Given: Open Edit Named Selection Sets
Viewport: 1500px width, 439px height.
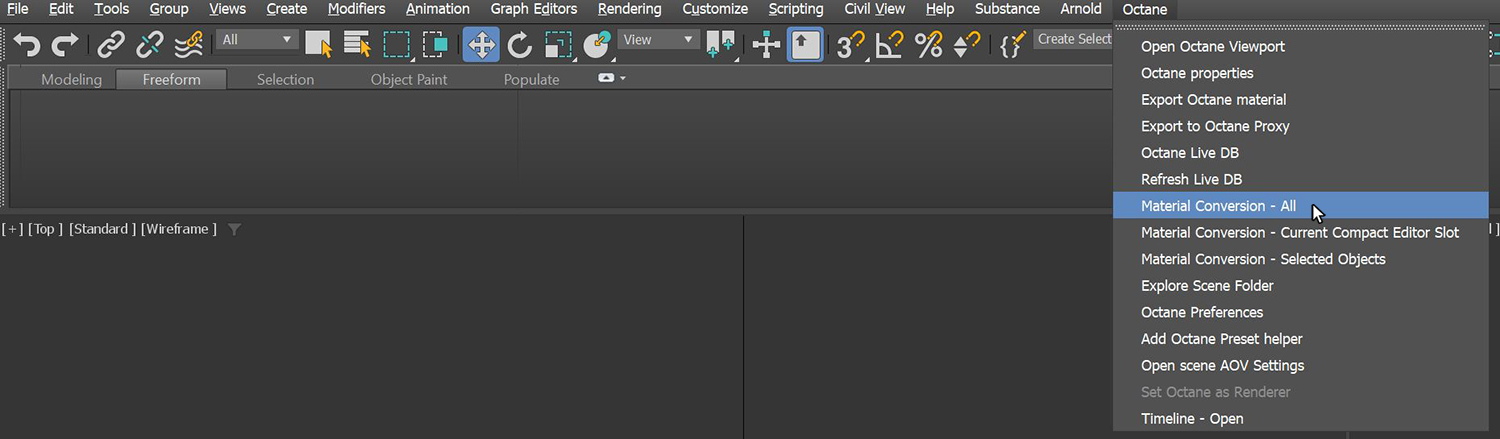Looking at the screenshot, I should (1012, 45).
